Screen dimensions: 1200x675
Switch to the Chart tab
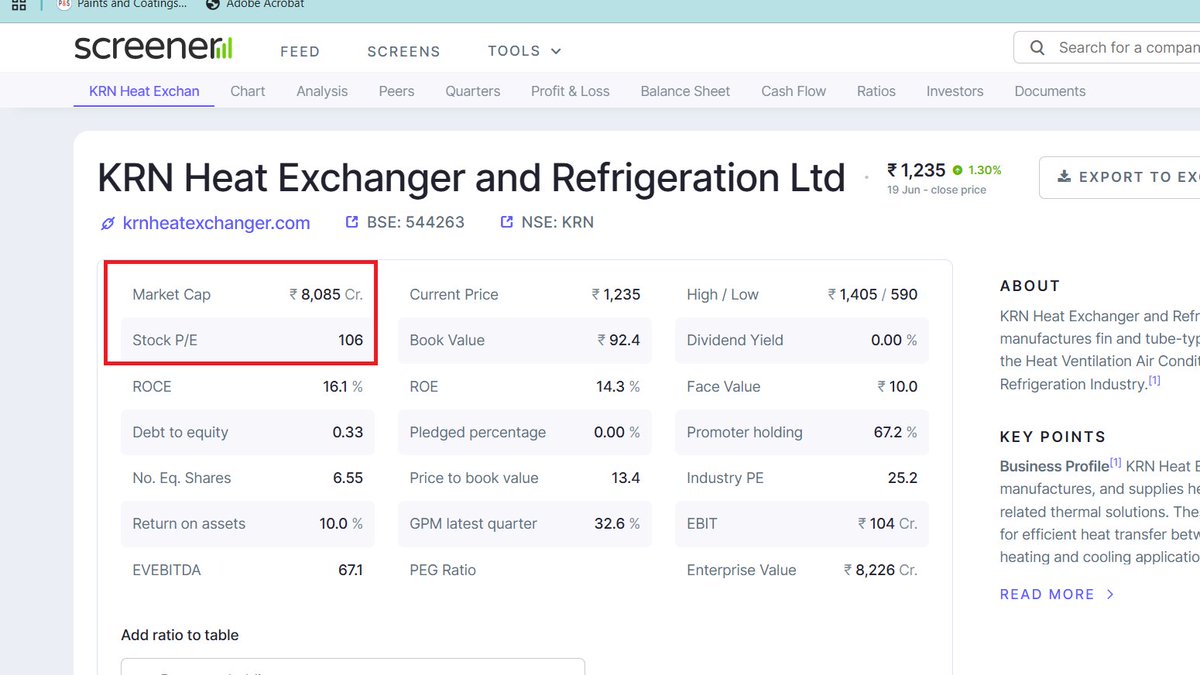248,91
